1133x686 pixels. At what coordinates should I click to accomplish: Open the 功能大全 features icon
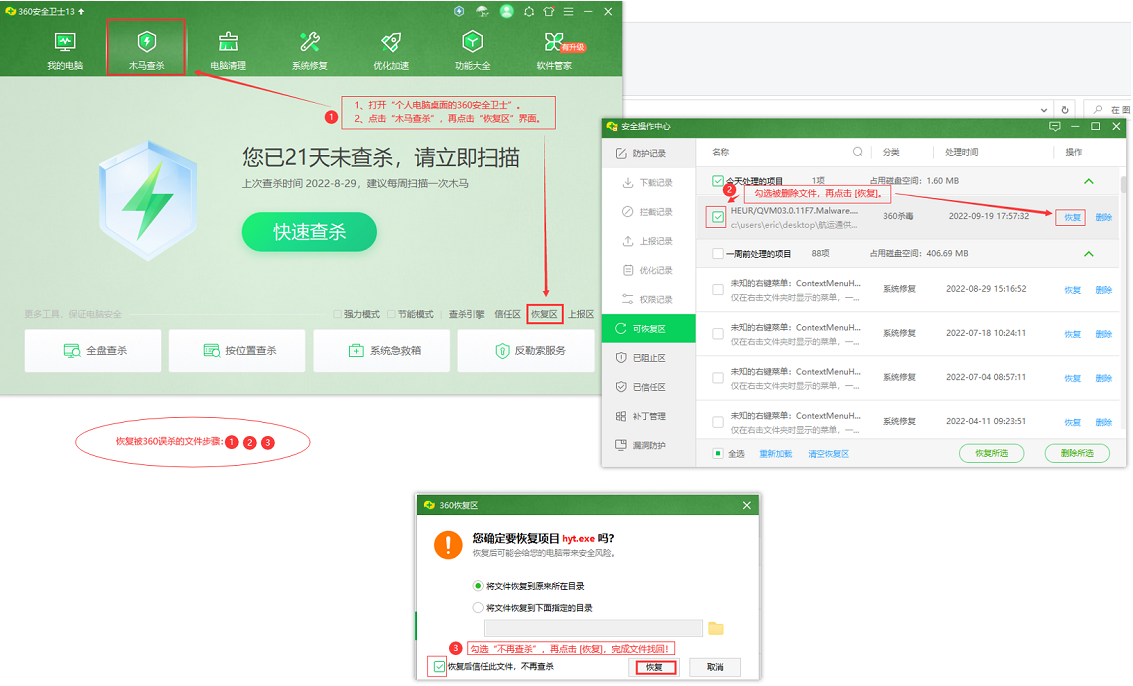(472, 43)
